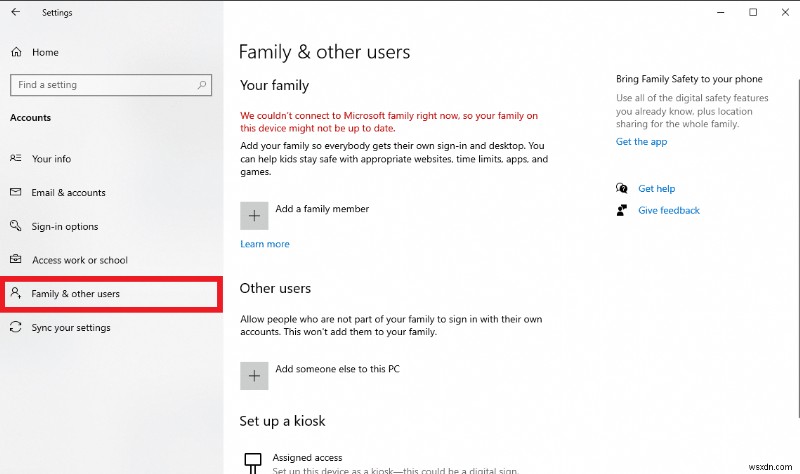
Task: Click the back arrow icon
Action: click(x=15, y=13)
